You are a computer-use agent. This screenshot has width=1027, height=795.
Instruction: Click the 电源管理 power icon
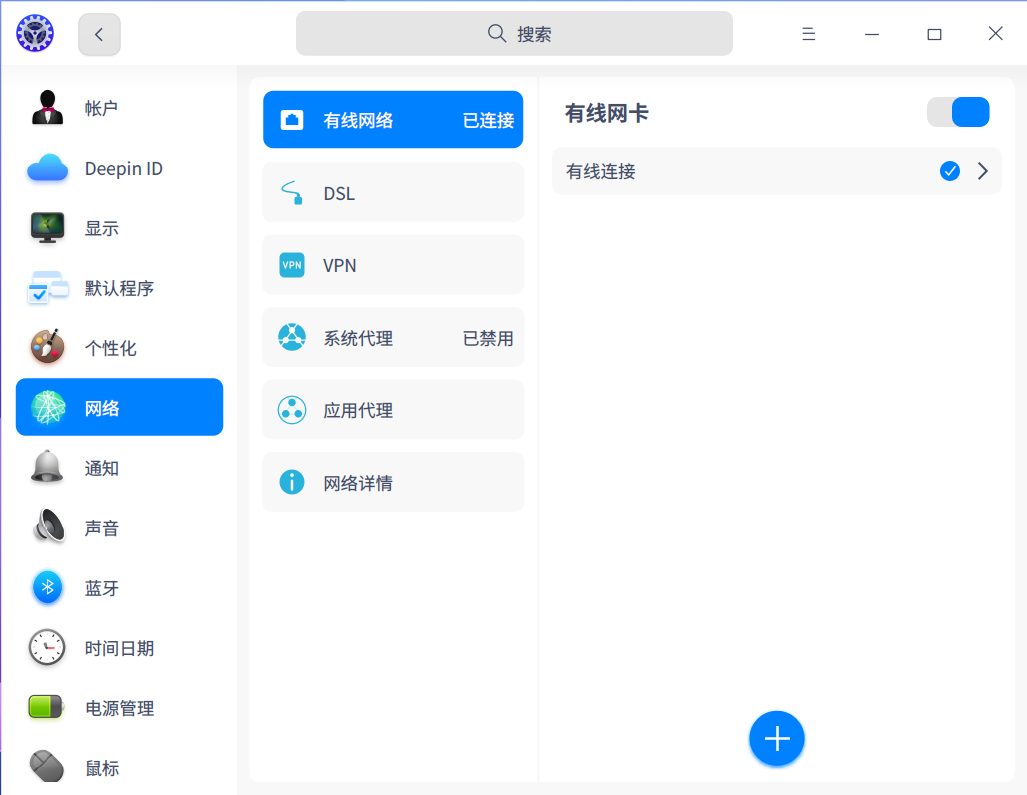[x=47, y=707]
